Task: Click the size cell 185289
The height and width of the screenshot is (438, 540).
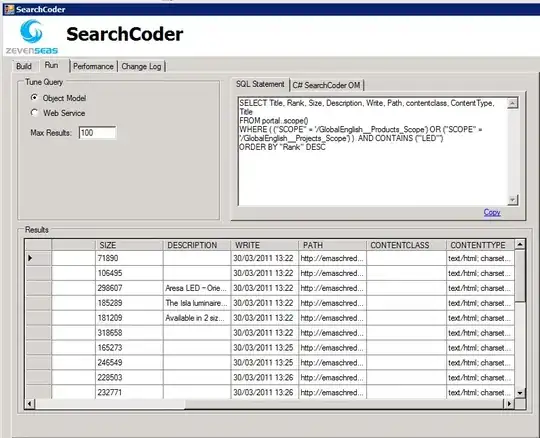Action: tap(129, 303)
